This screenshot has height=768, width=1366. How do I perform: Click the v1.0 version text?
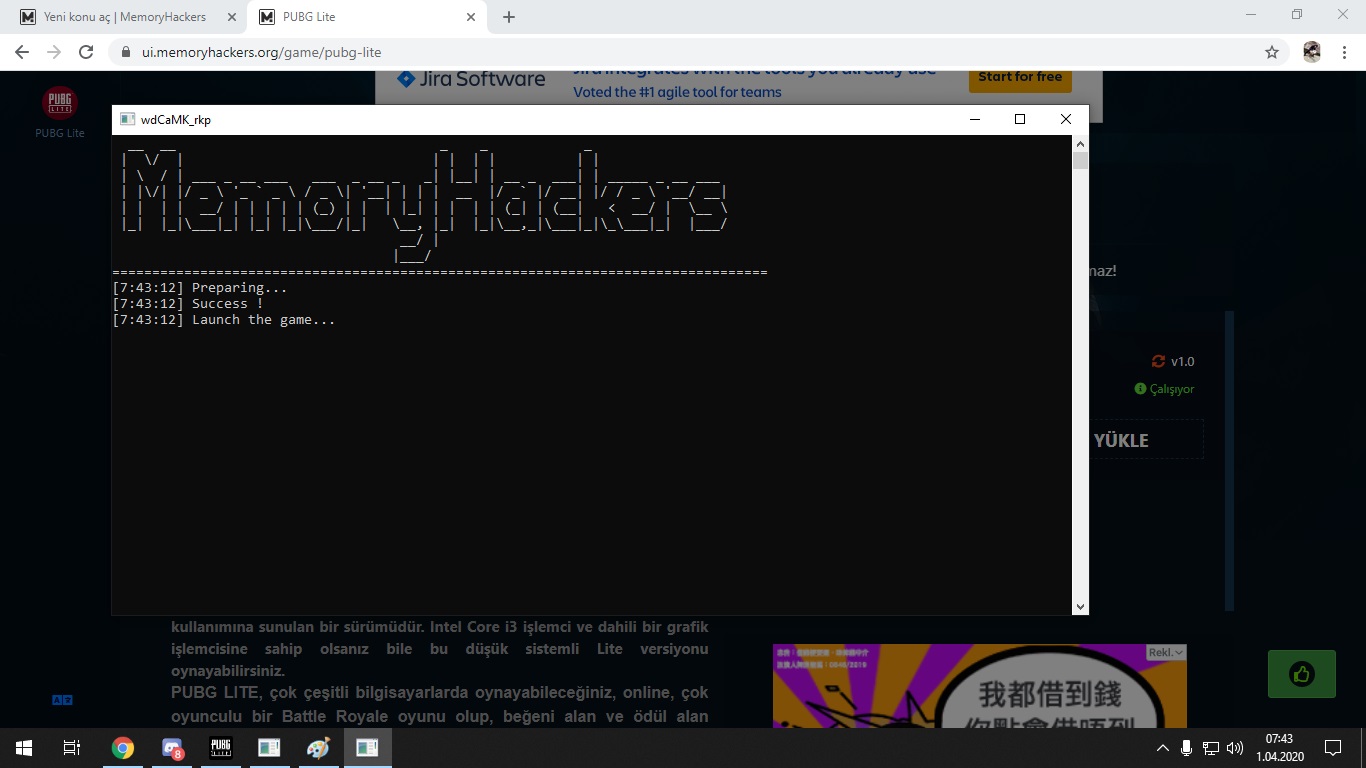(x=1183, y=361)
